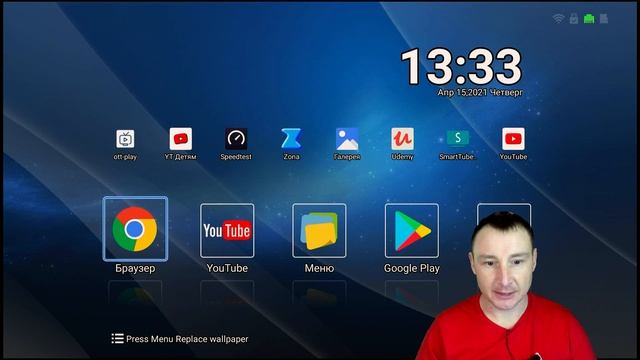
Task: Open the Браузер Chrome tile
Action: pos(135,229)
